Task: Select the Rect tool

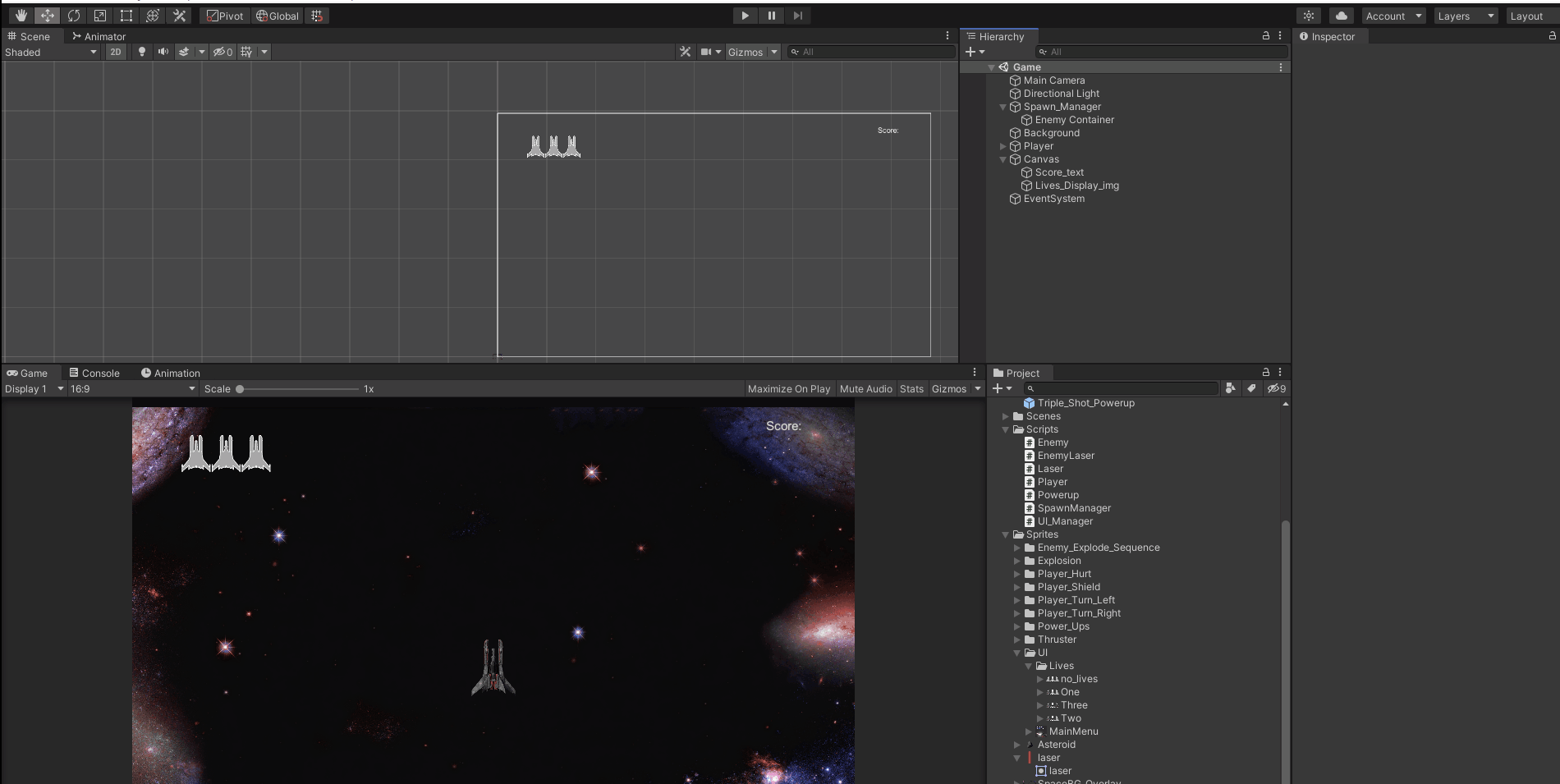Action: (x=126, y=16)
